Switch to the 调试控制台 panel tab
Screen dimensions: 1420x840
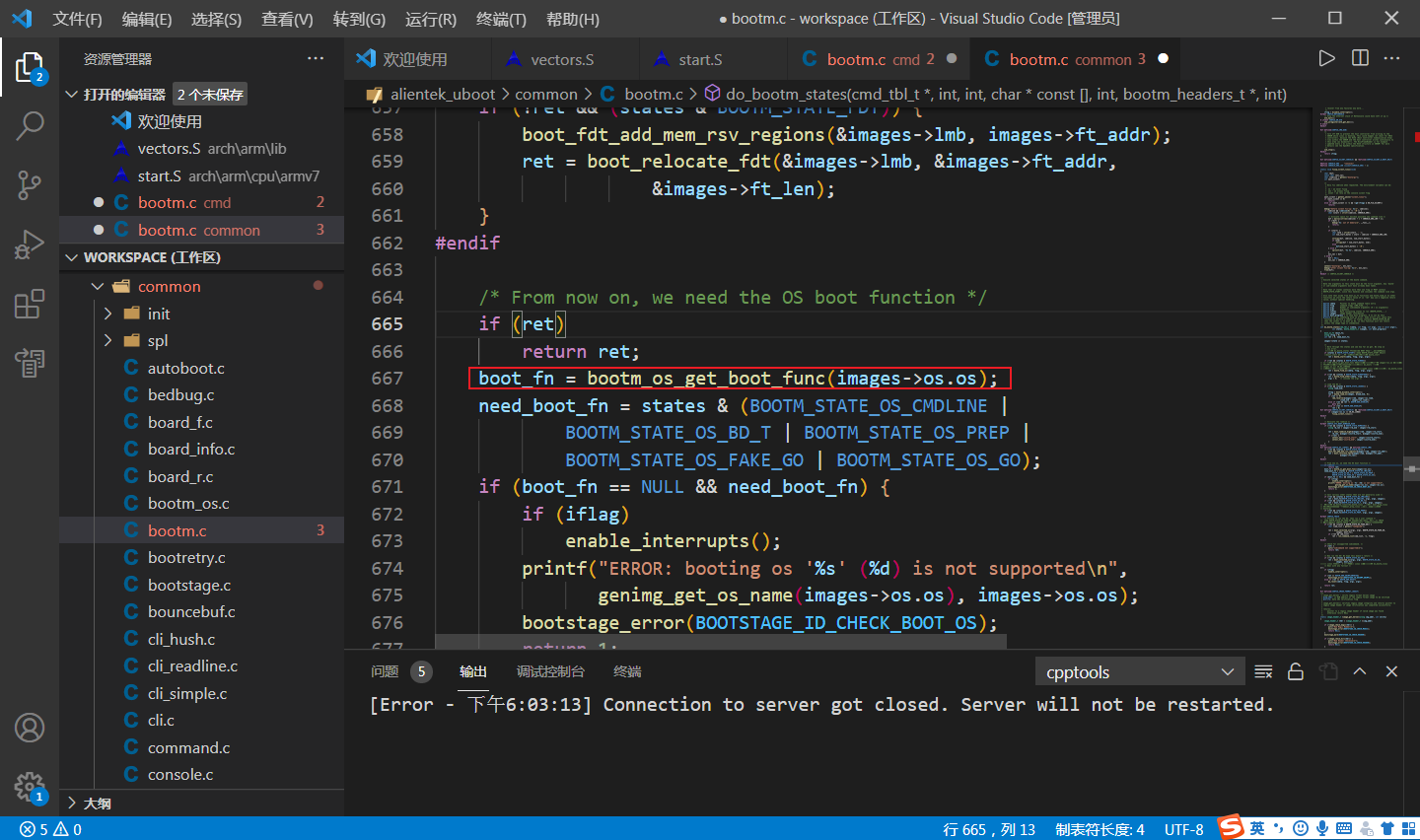[550, 671]
